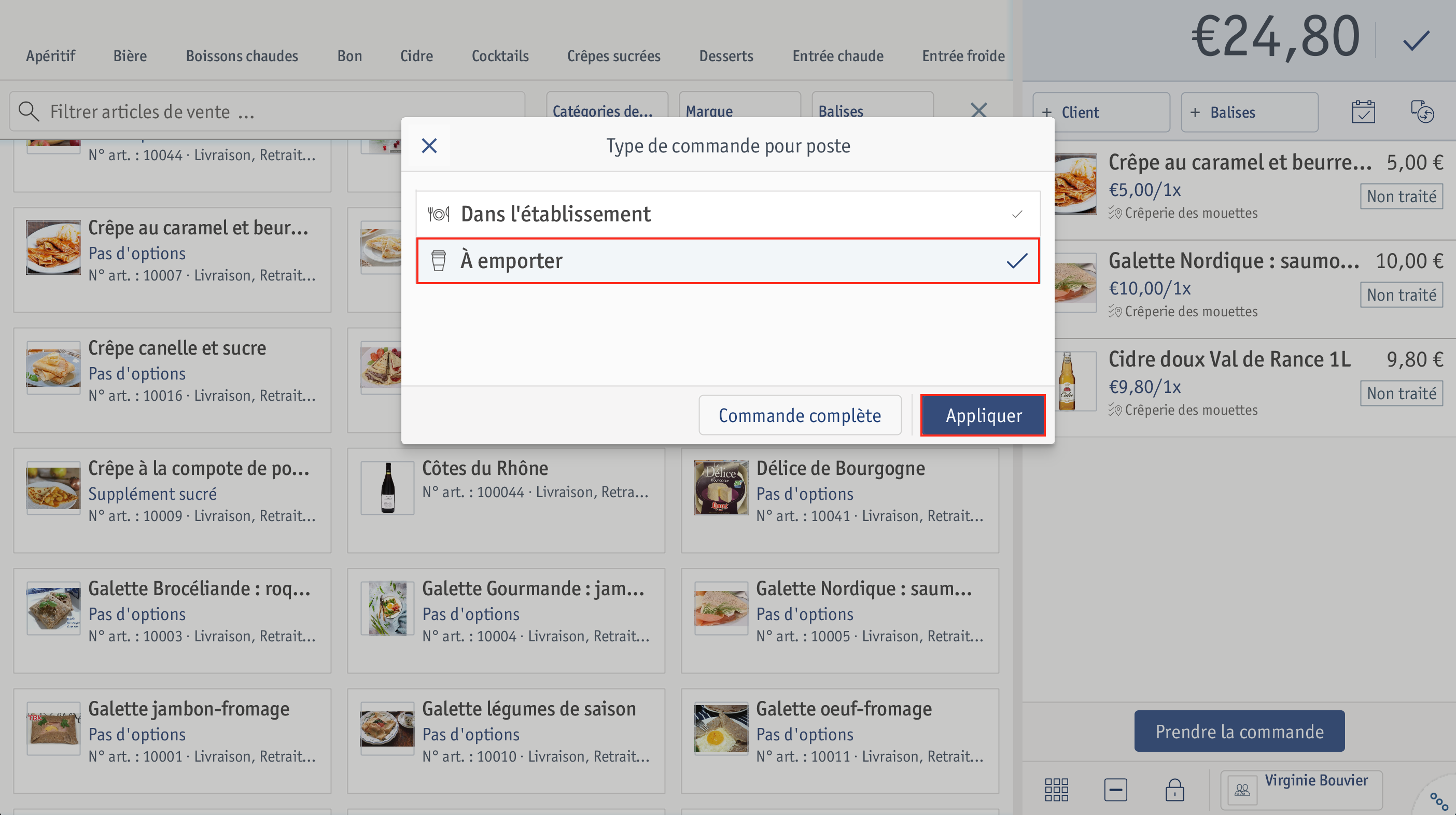Open the Bon category tab

[x=349, y=56]
